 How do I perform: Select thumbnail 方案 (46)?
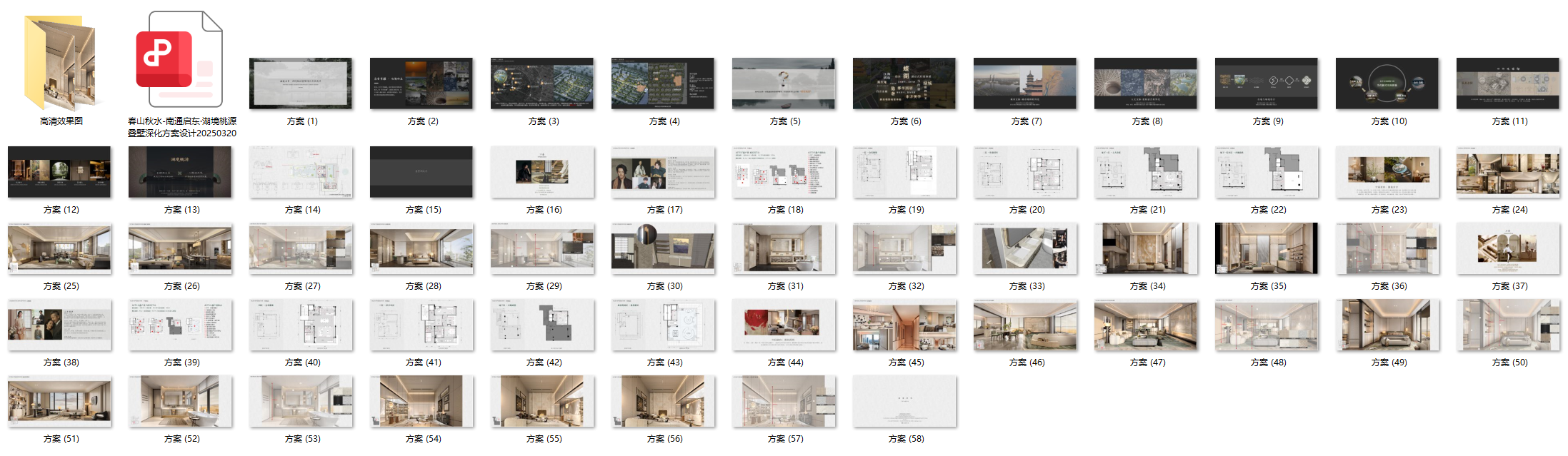pyautogui.click(x=1025, y=325)
